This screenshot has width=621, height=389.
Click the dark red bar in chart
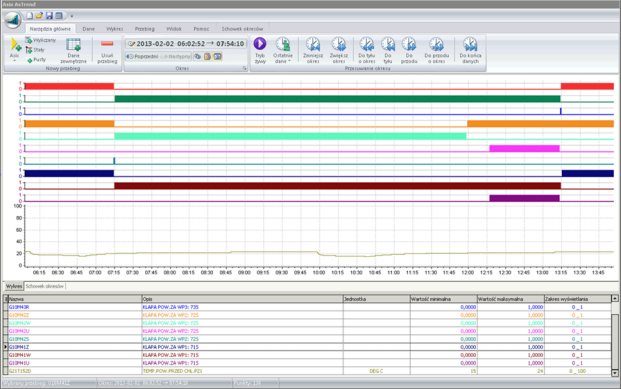coord(337,185)
